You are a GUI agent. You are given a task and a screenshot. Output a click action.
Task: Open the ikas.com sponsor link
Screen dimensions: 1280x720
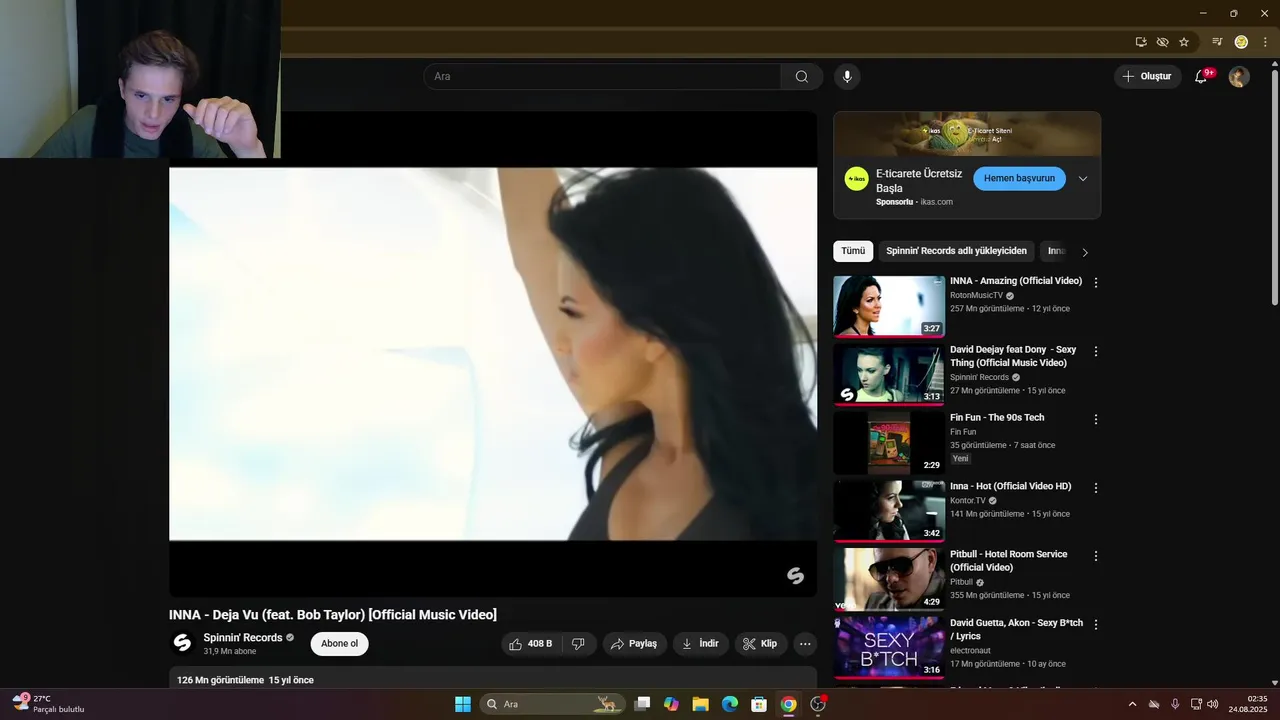click(x=936, y=202)
